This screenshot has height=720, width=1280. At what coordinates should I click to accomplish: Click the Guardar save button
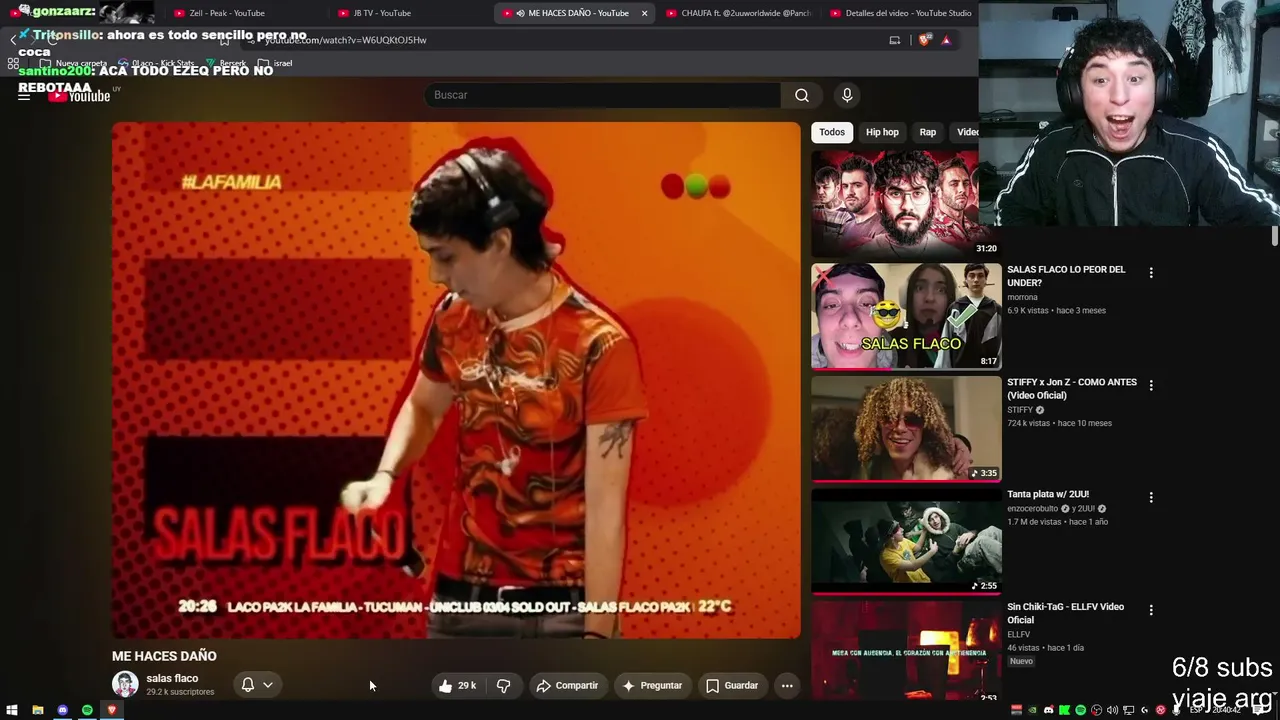tap(731, 686)
